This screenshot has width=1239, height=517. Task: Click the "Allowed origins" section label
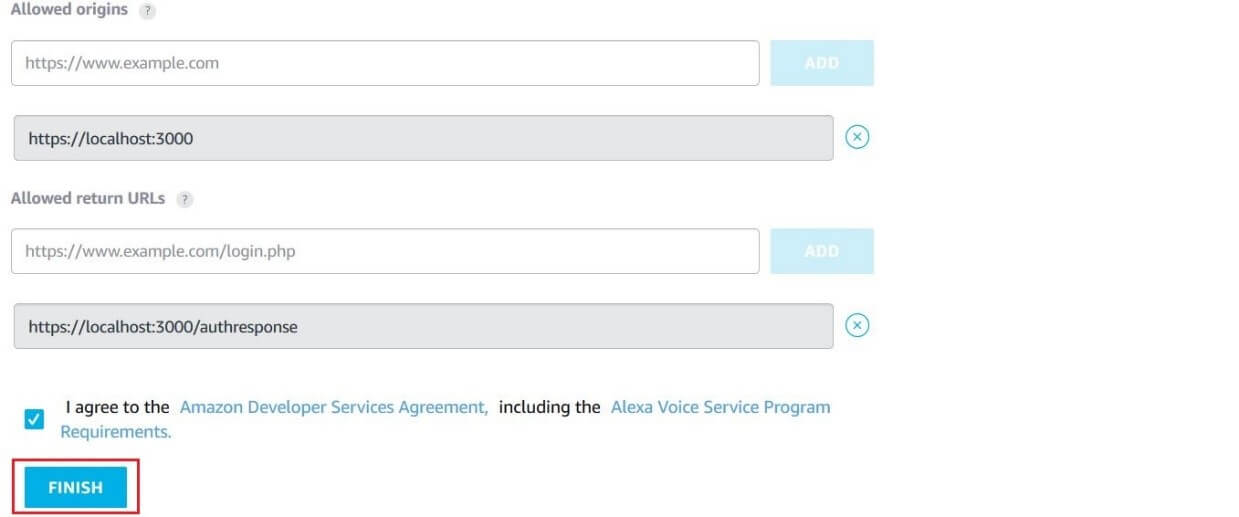[x=69, y=9]
